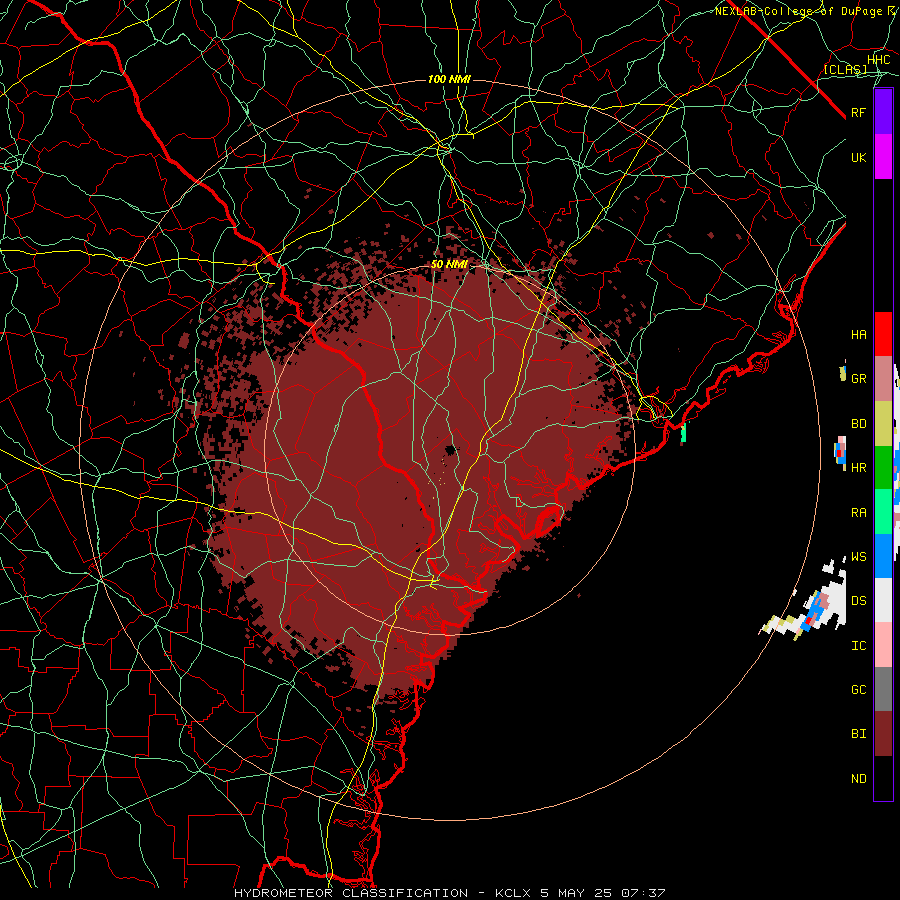Click the DS legend label
900x900 pixels.
point(859,601)
